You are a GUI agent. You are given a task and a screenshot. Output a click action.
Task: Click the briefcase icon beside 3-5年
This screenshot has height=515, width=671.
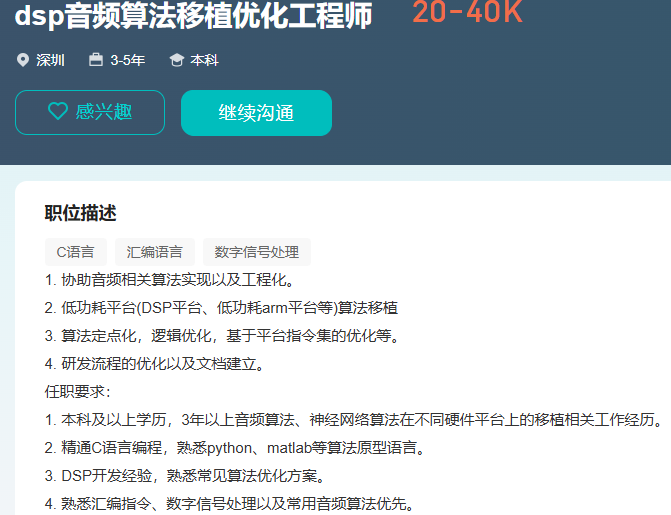pos(96,60)
